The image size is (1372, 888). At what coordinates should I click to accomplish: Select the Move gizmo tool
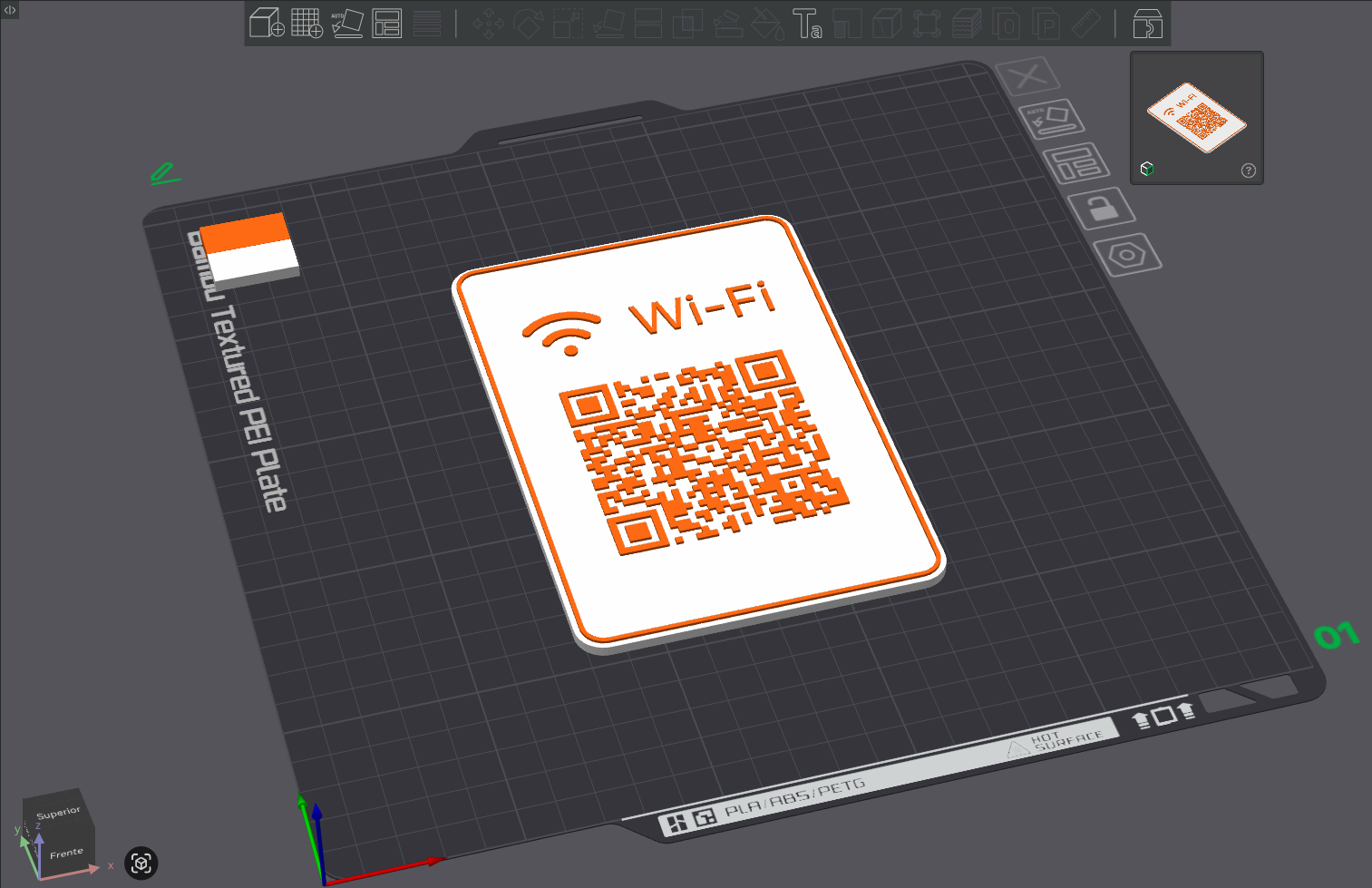489,23
